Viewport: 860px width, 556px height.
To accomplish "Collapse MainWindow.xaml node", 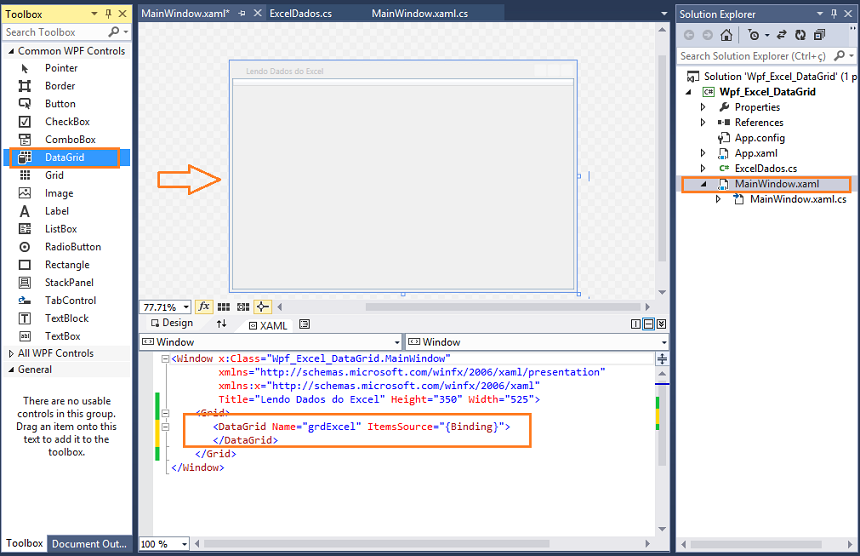I will point(703,184).
